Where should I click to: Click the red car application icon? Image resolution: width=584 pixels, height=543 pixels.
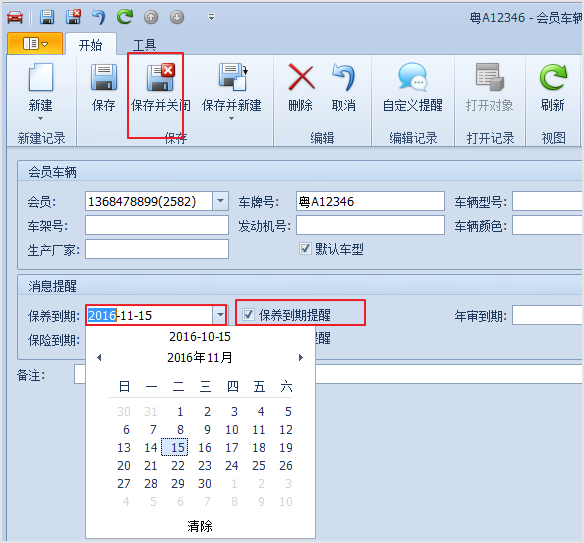click(x=15, y=17)
